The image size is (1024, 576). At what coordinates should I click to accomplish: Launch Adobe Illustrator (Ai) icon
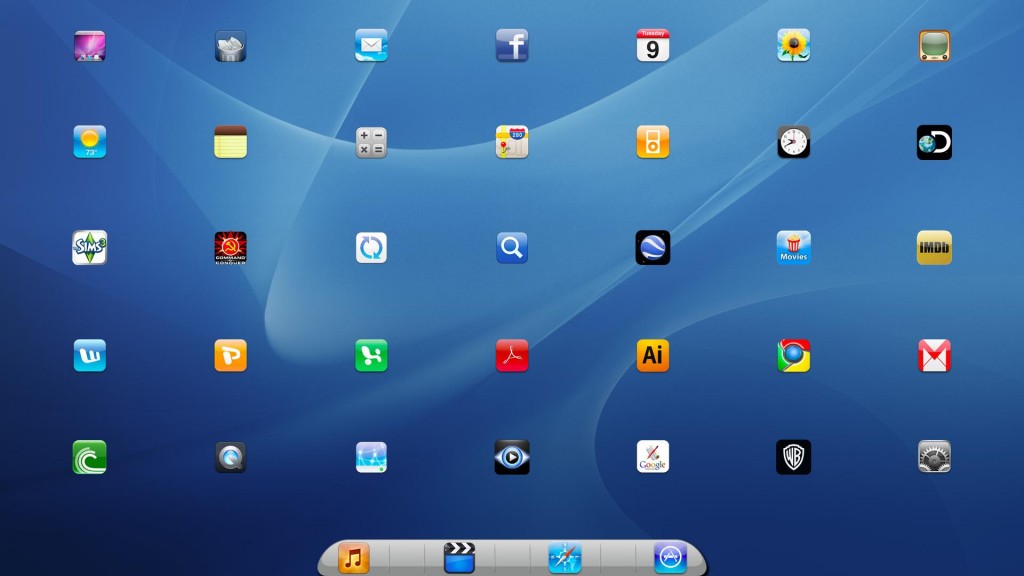tap(653, 355)
